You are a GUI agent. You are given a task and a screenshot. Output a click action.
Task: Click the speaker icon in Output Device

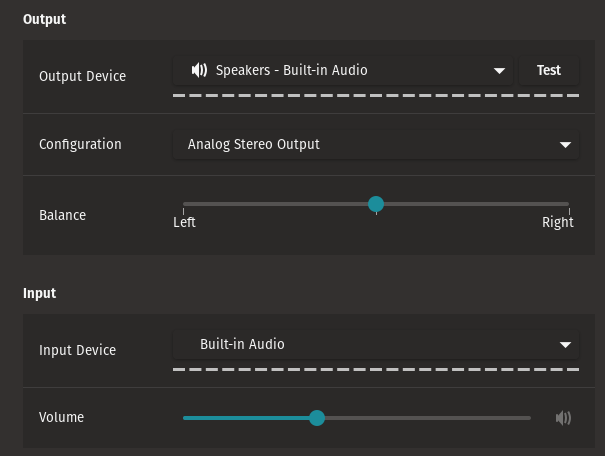pyautogui.click(x=199, y=70)
